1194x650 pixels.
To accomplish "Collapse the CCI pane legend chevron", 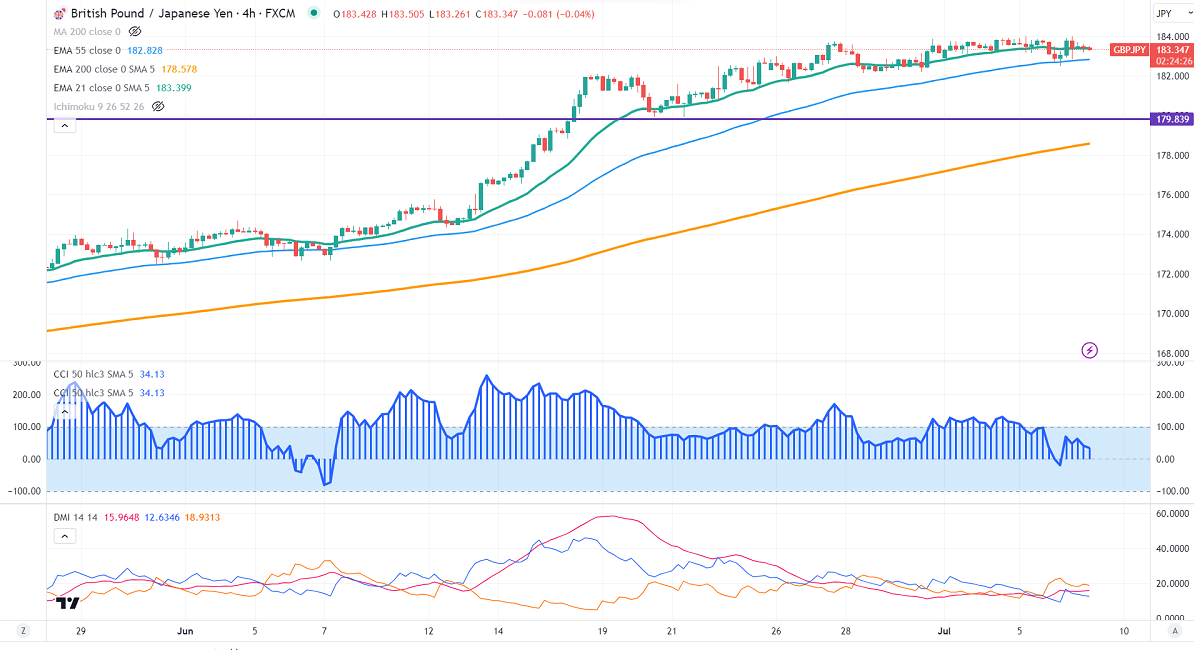I will [x=65, y=412].
